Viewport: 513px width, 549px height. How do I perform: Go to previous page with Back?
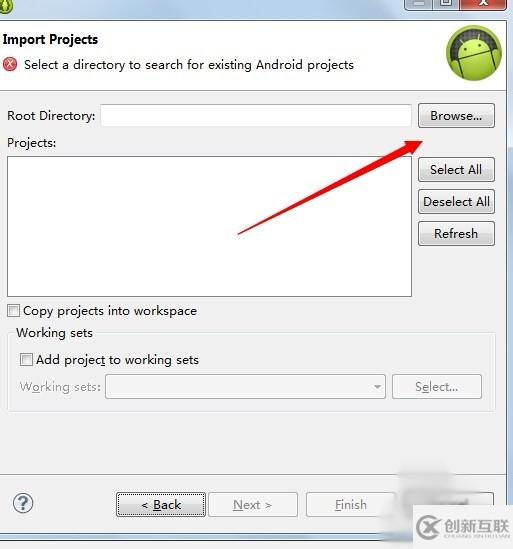[161, 505]
